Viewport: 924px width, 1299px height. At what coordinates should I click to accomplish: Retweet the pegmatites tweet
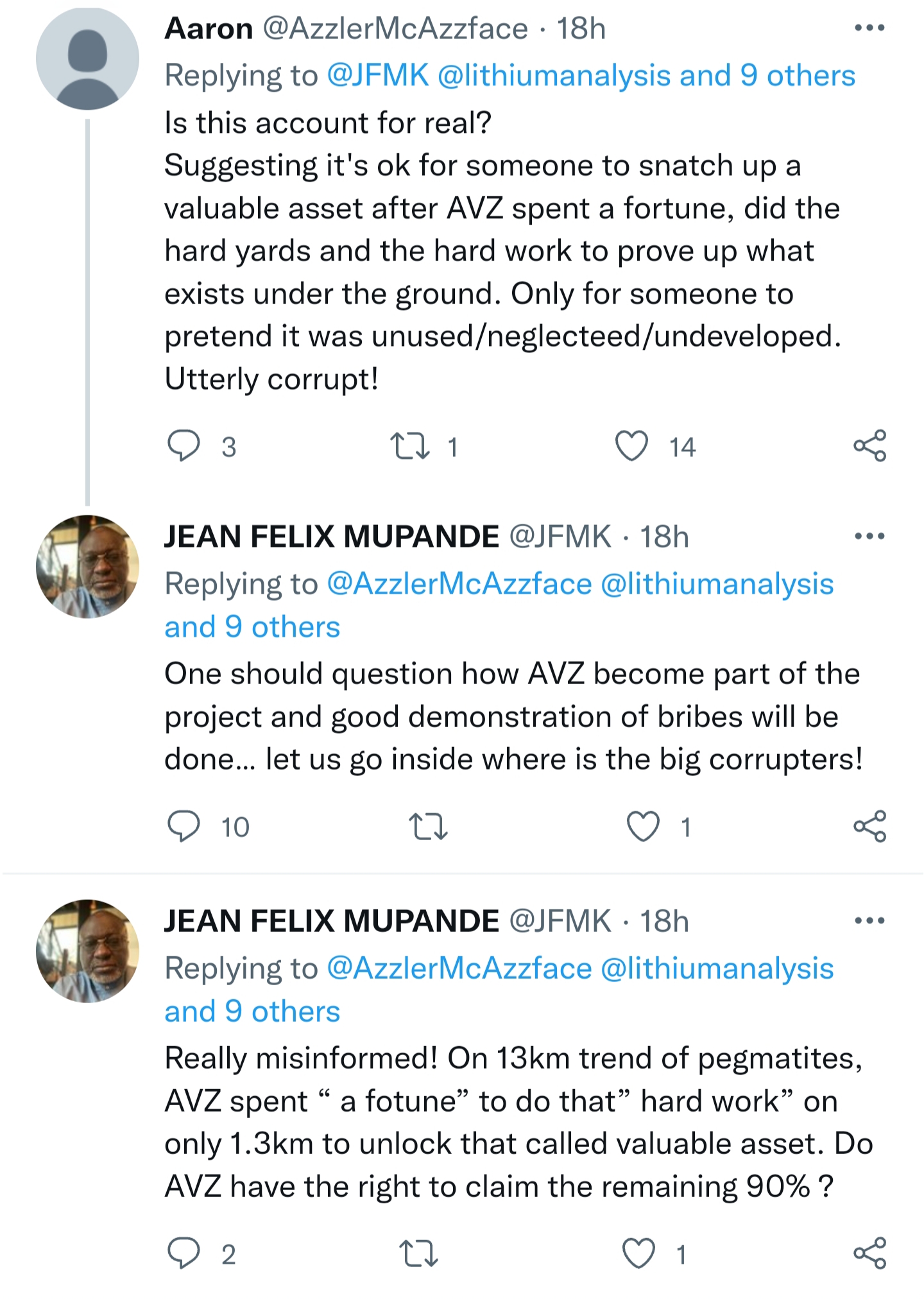click(418, 1253)
